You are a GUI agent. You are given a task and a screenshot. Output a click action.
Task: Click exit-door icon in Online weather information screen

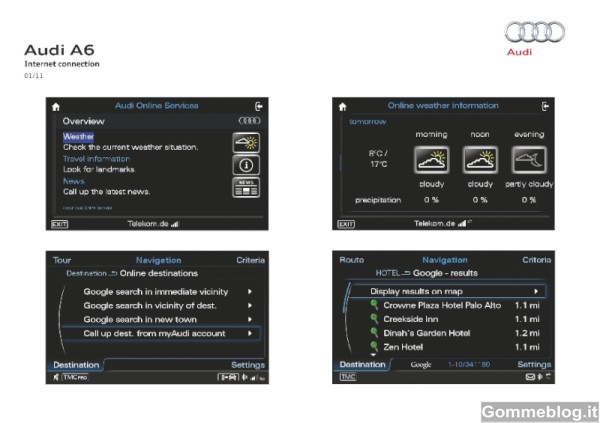tap(545, 106)
